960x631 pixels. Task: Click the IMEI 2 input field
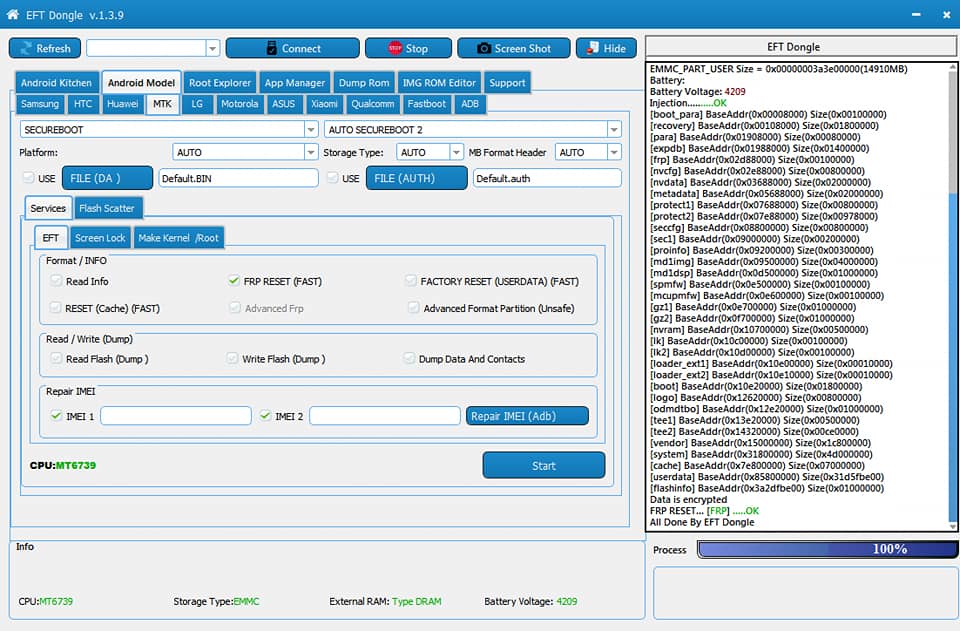[384, 416]
